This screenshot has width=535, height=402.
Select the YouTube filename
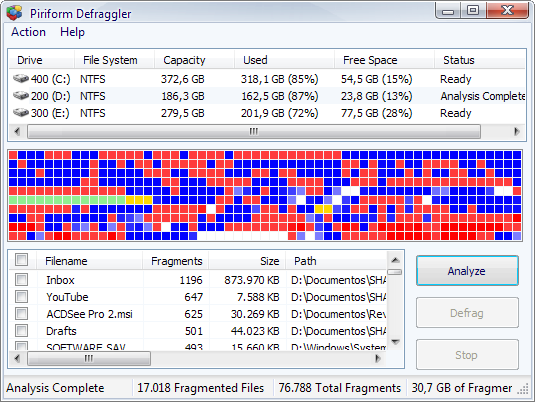(67, 297)
